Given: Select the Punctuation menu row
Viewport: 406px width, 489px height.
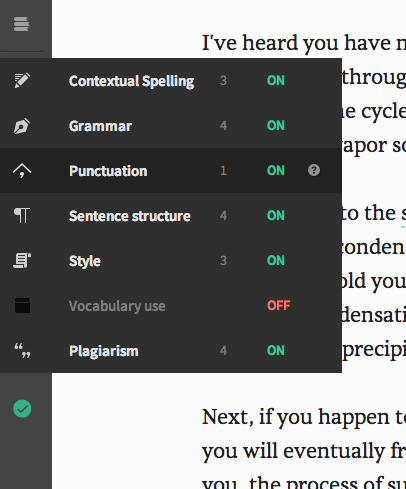Looking at the screenshot, I should click(x=171, y=170).
